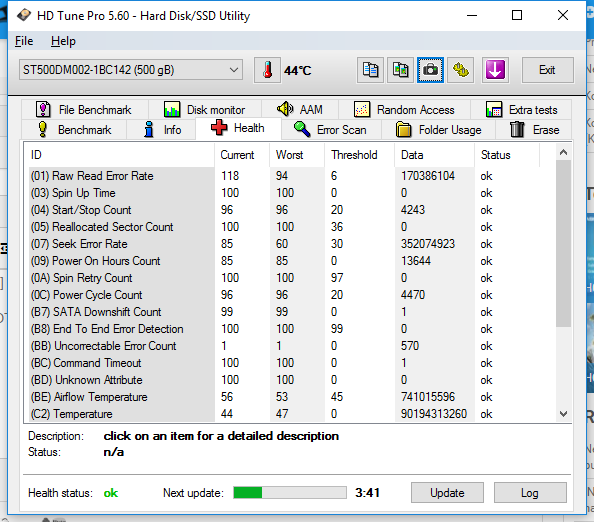Click the copy text to clipboard icon

point(370,70)
